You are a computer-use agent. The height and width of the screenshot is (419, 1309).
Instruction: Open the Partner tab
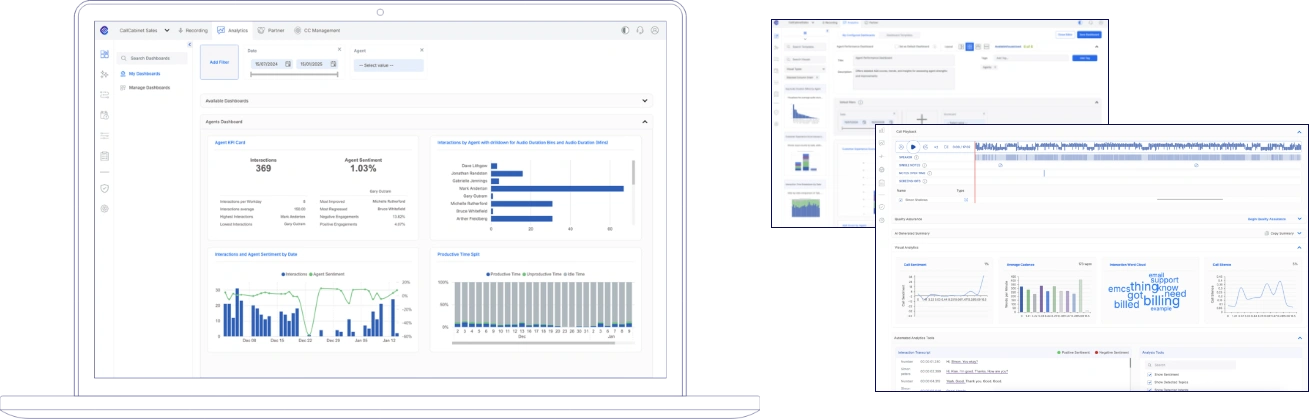point(272,31)
